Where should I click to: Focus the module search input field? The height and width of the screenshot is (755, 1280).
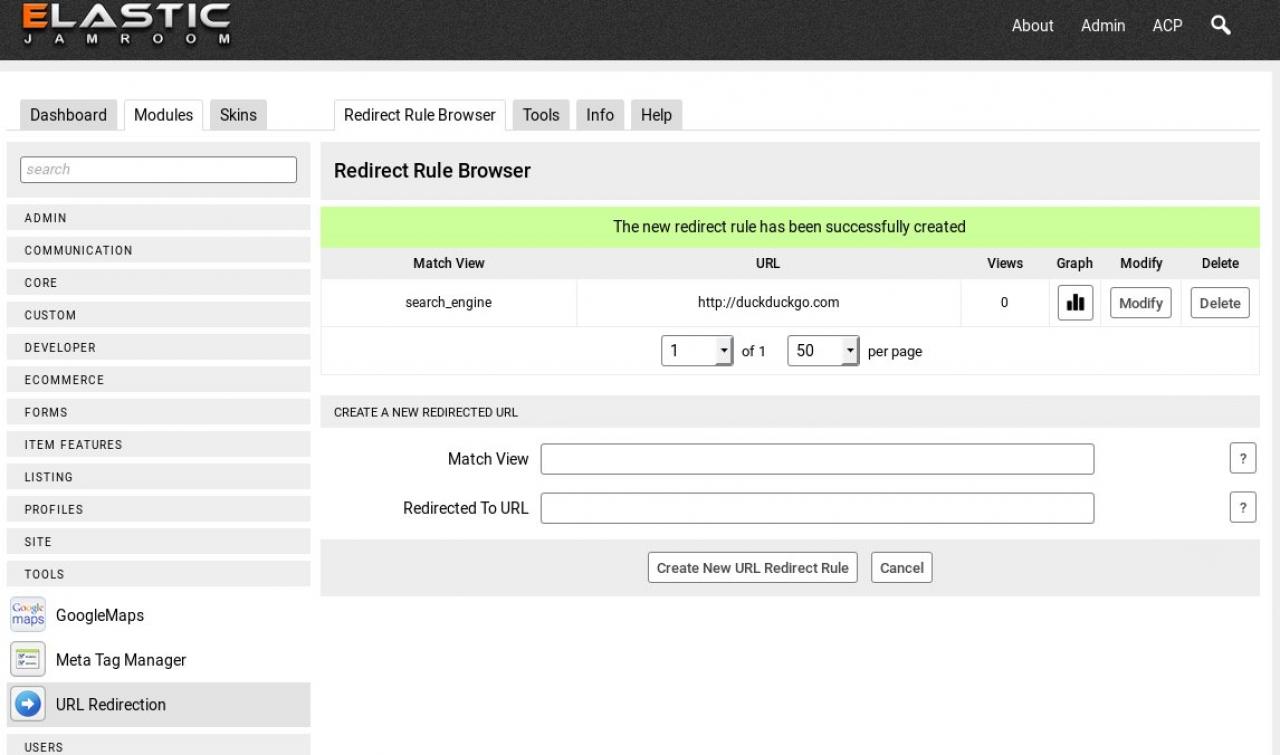click(158, 170)
